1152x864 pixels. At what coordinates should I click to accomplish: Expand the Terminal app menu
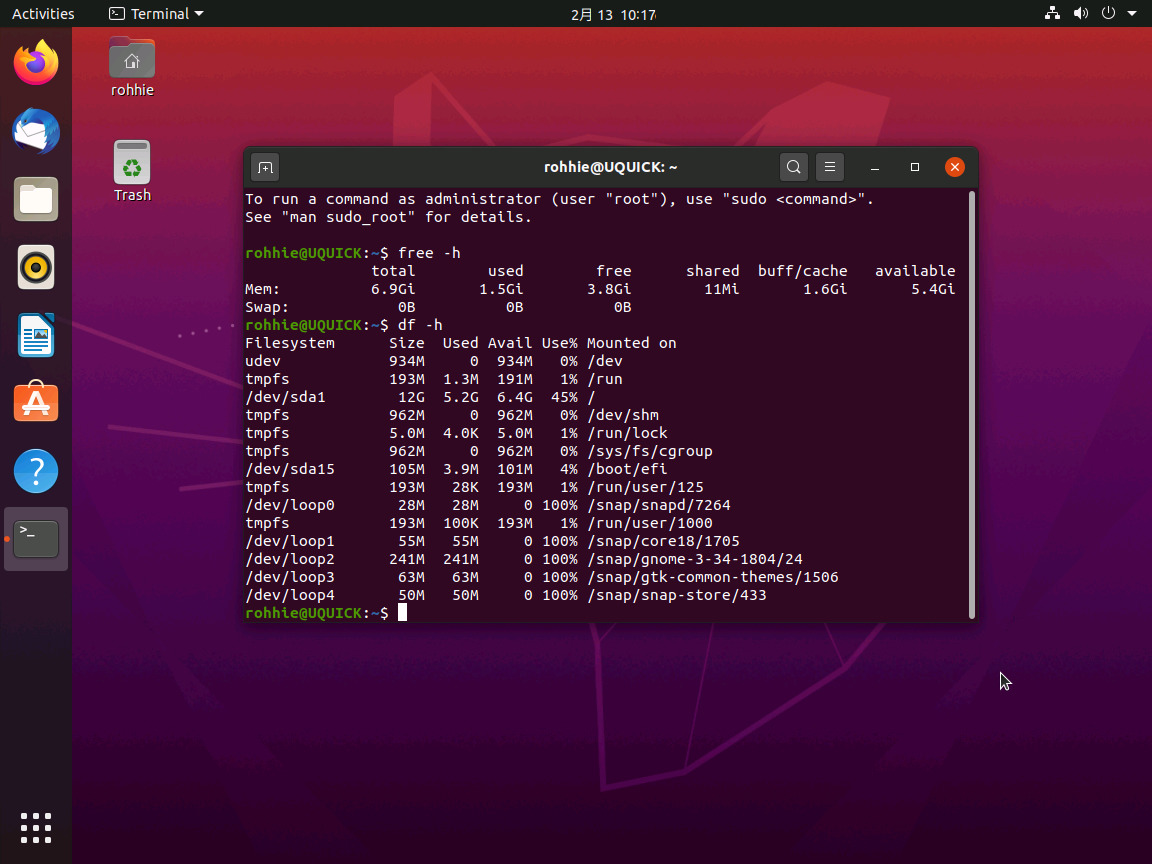tap(156, 13)
